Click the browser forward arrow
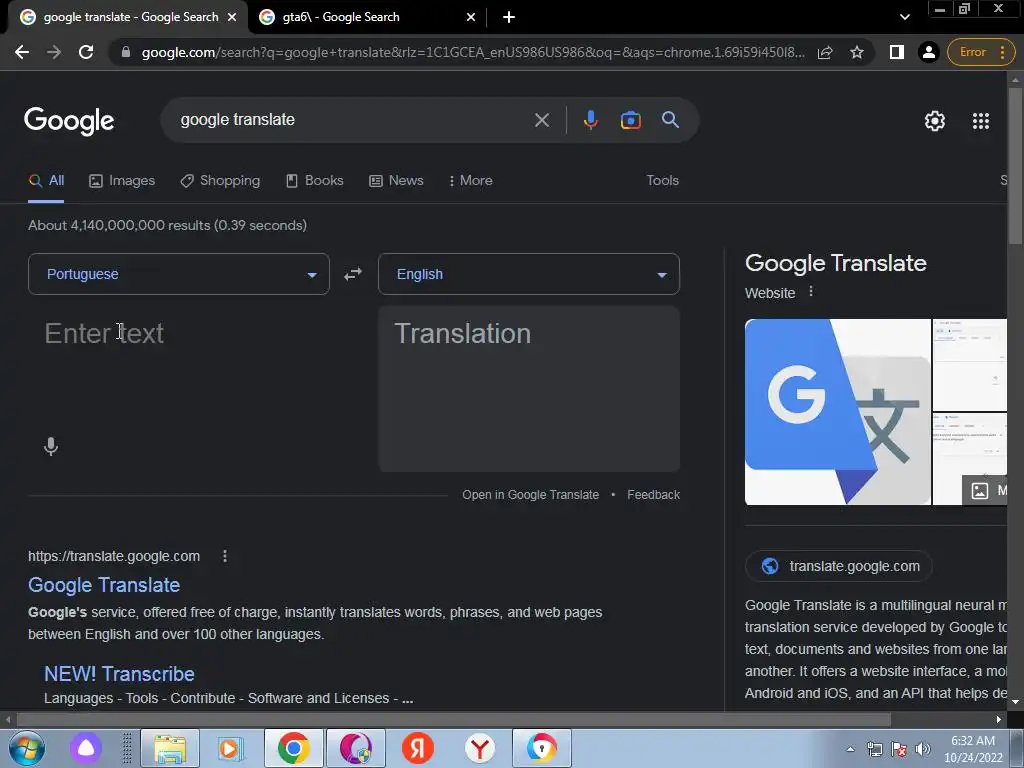 54,52
